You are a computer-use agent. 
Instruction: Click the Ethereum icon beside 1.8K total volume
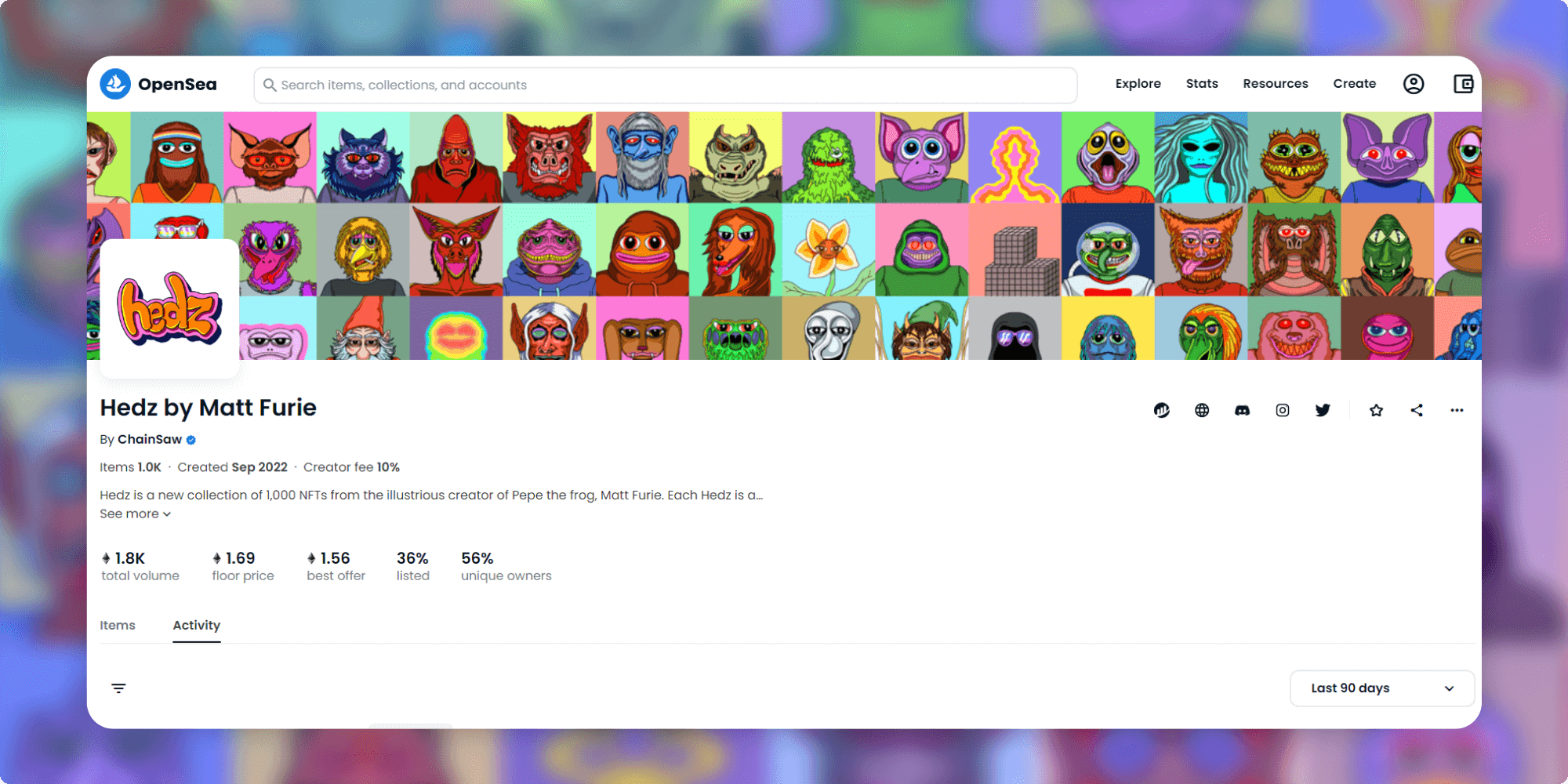click(106, 558)
